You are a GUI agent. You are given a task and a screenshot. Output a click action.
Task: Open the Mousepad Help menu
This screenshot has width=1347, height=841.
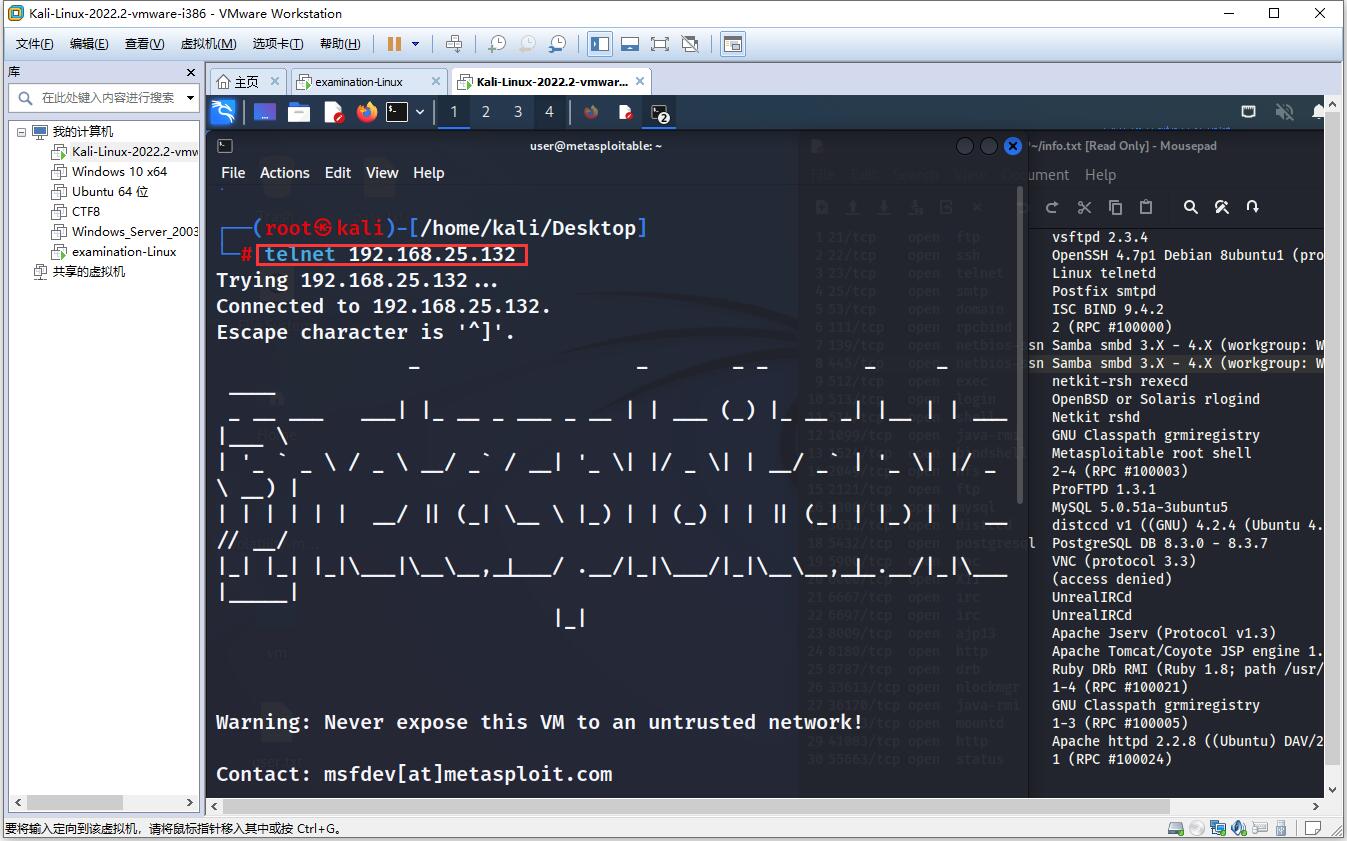coord(1100,175)
